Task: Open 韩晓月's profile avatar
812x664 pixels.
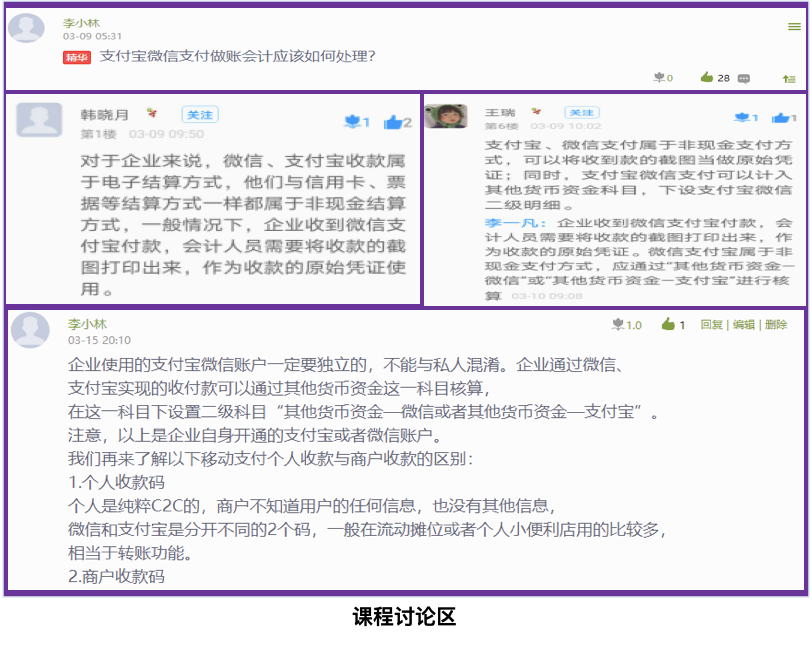Action: click(39, 120)
